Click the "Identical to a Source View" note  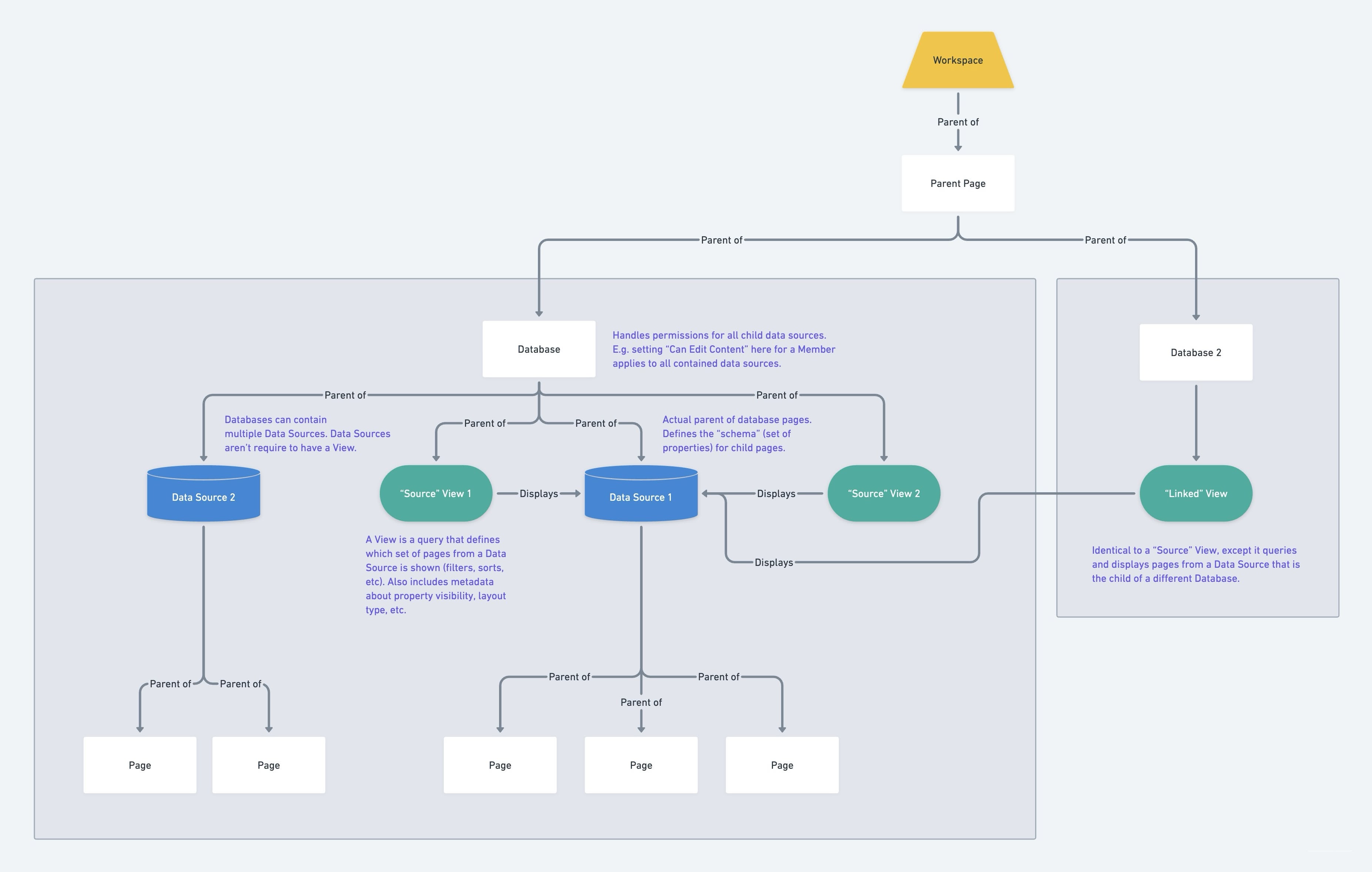[1195, 564]
